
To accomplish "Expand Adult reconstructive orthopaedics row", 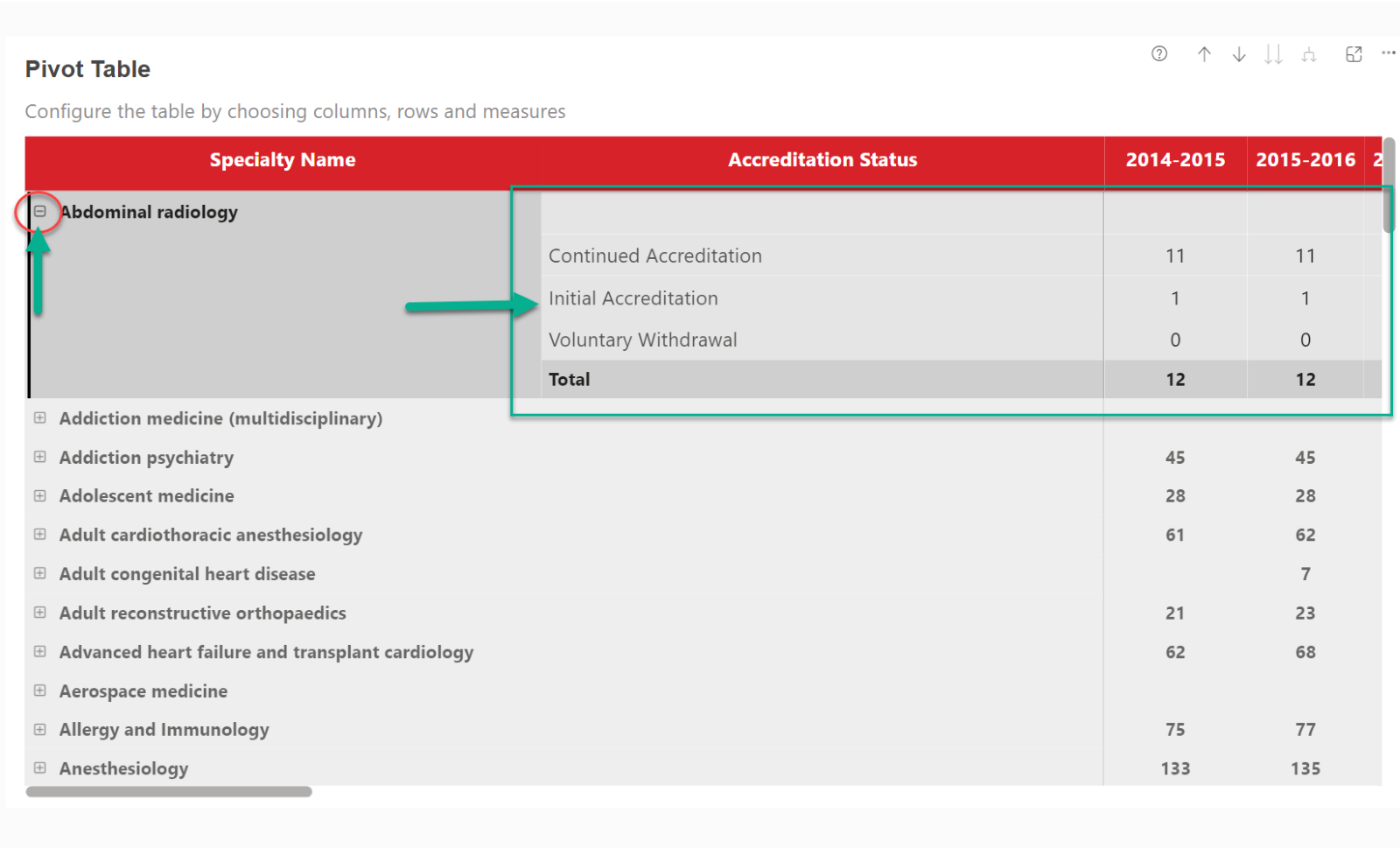I will click(x=40, y=613).
